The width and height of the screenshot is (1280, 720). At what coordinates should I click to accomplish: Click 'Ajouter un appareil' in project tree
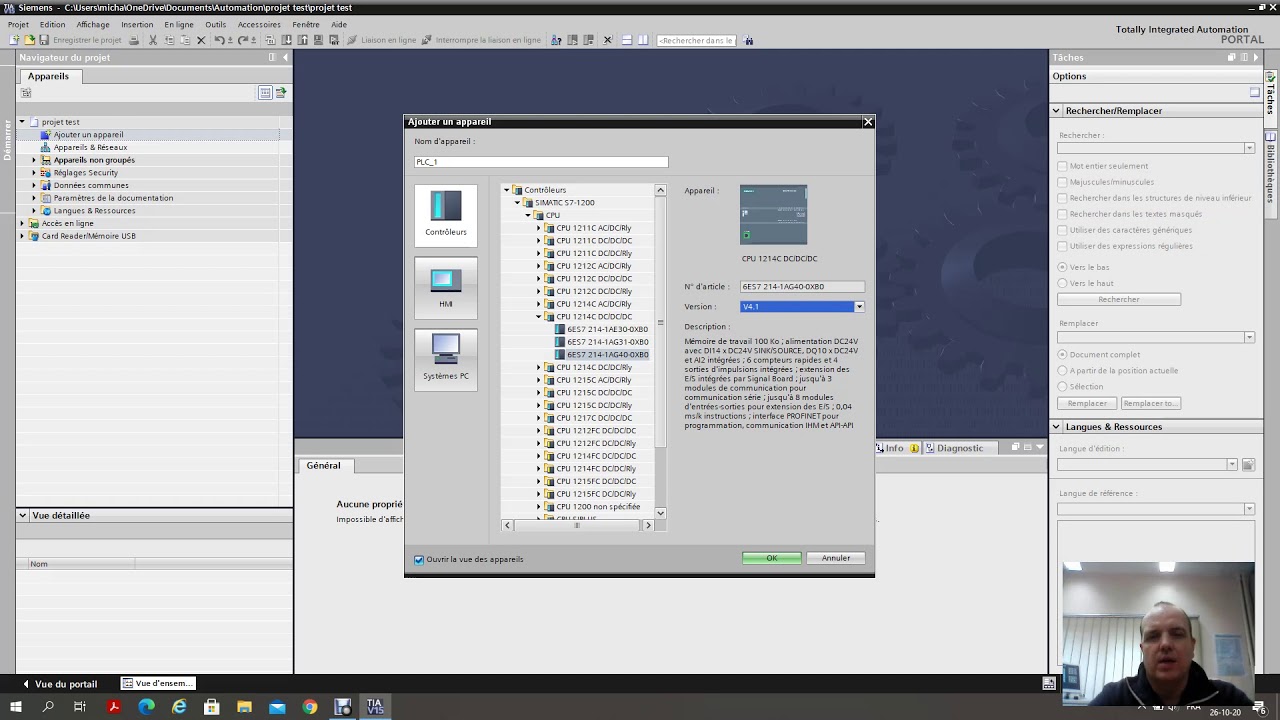88,135
